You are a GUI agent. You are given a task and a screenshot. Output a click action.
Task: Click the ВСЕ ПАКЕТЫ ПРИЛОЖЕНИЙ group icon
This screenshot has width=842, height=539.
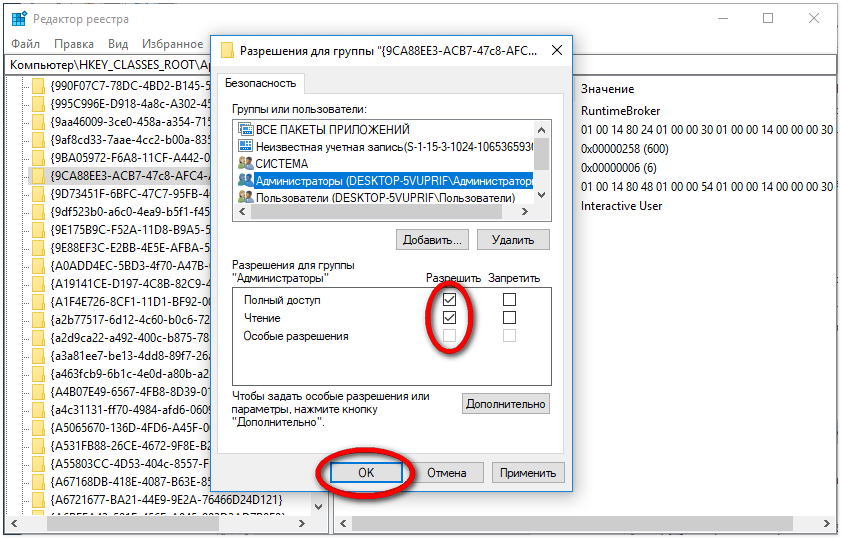[245, 130]
